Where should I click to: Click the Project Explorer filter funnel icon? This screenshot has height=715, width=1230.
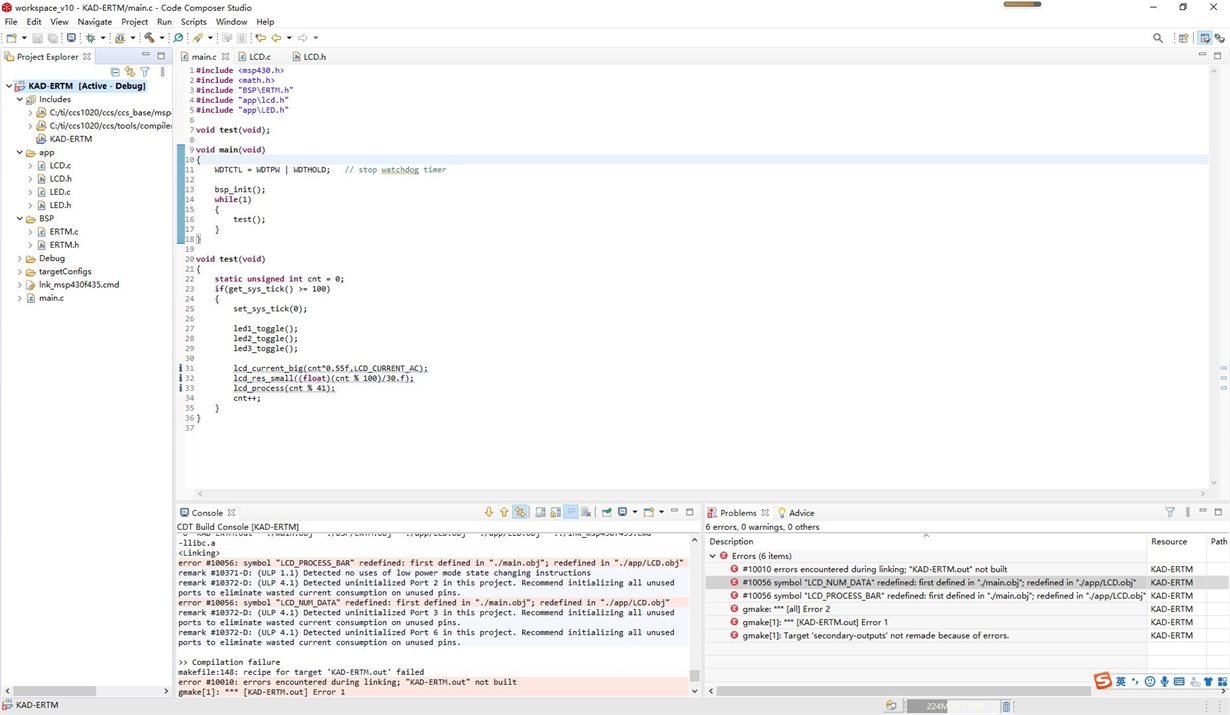(145, 72)
